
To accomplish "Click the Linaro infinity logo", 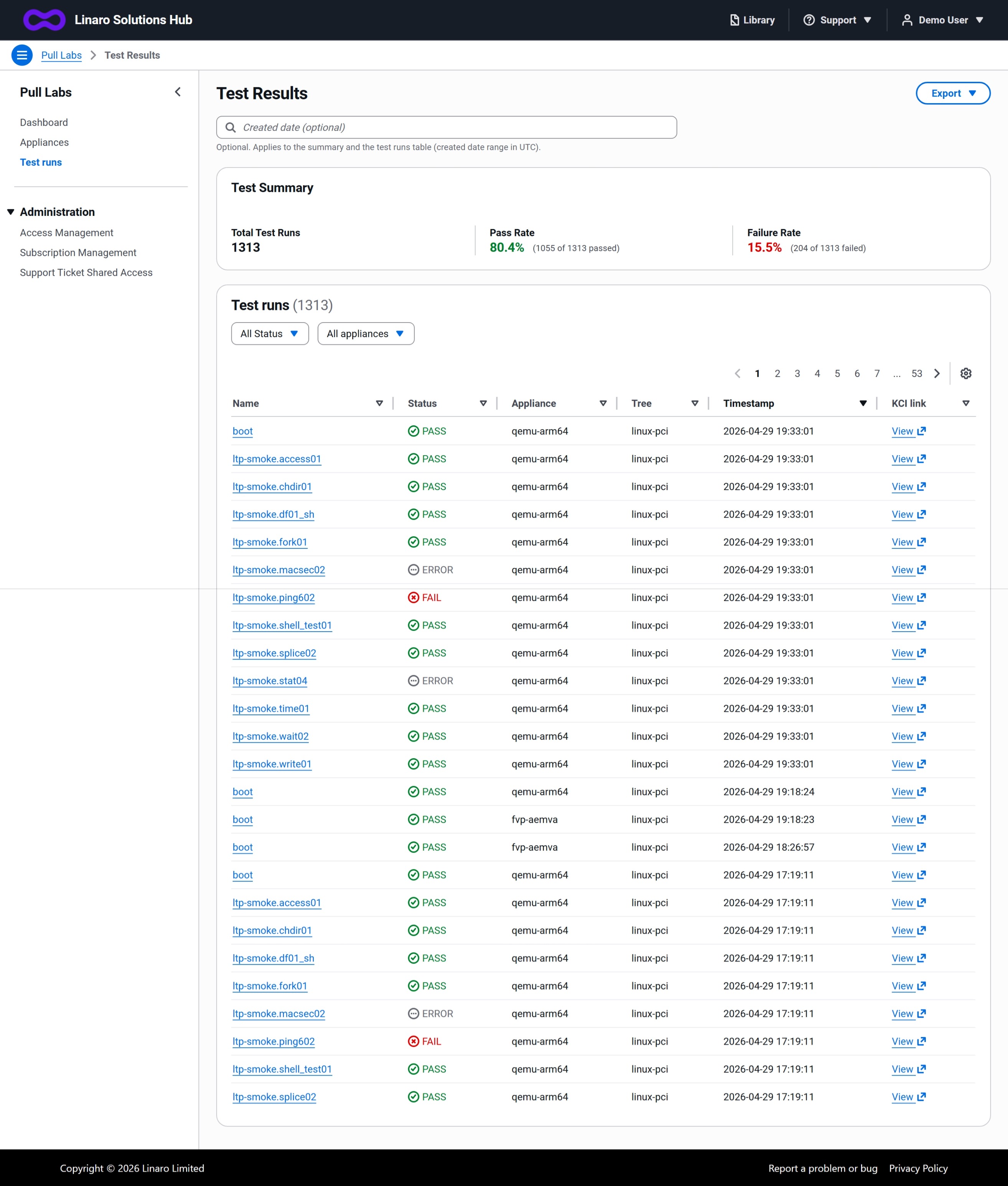I will [x=44, y=20].
